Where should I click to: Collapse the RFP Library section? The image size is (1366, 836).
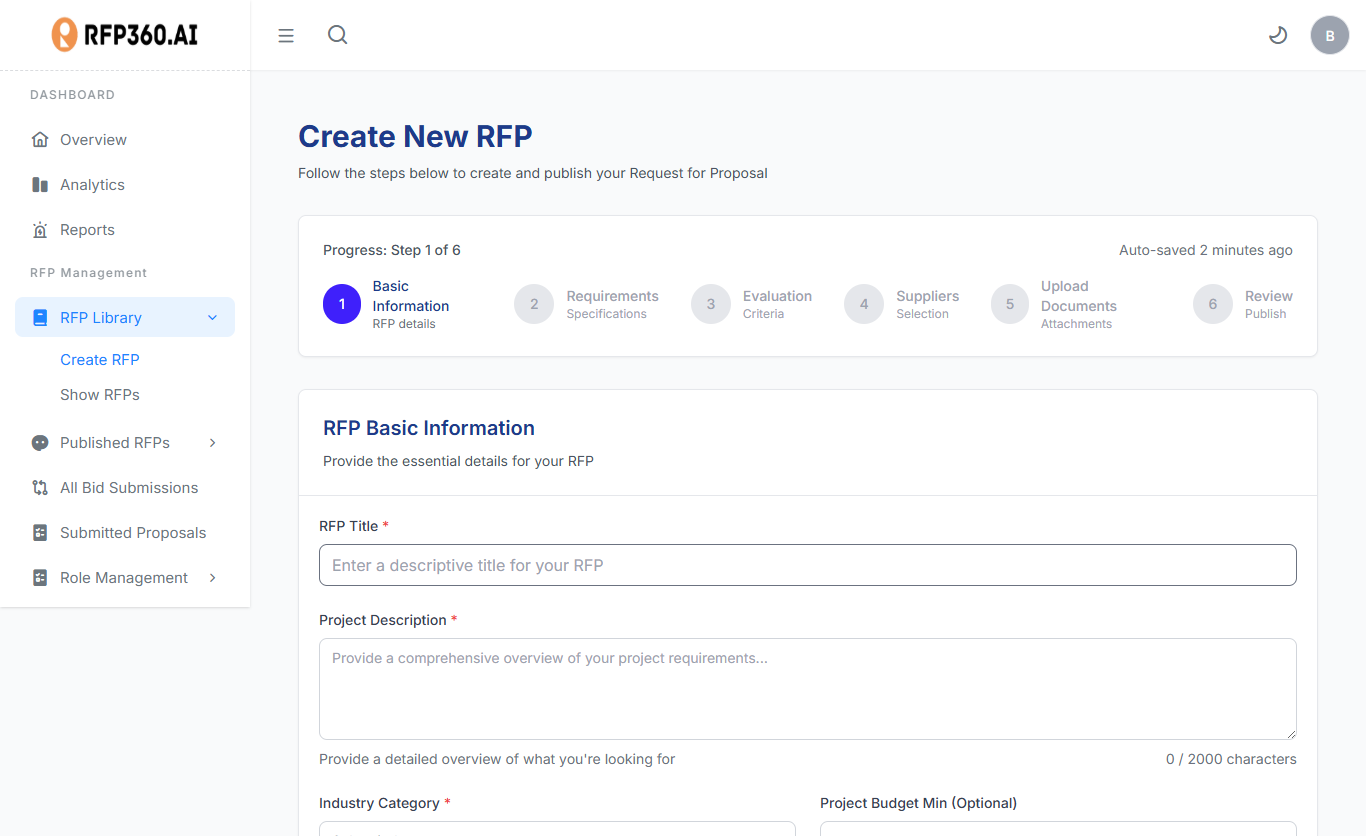point(211,316)
